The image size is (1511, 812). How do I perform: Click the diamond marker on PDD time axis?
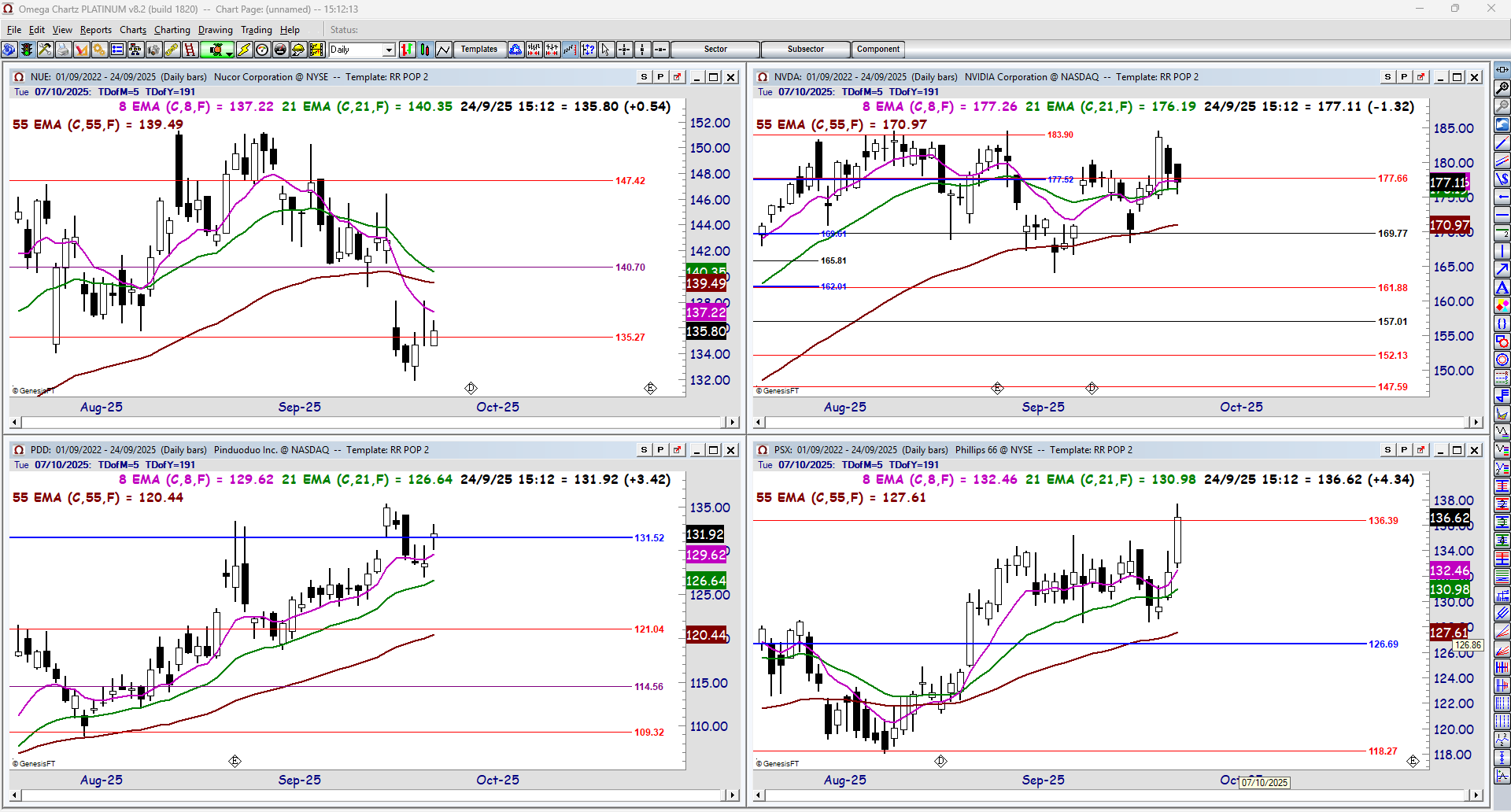click(235, 761)
